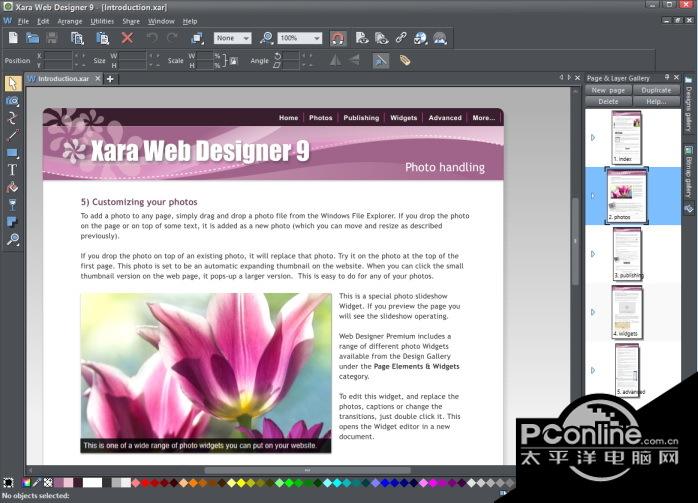
Task: Open the File menu
Action: (x=23, y=21)
